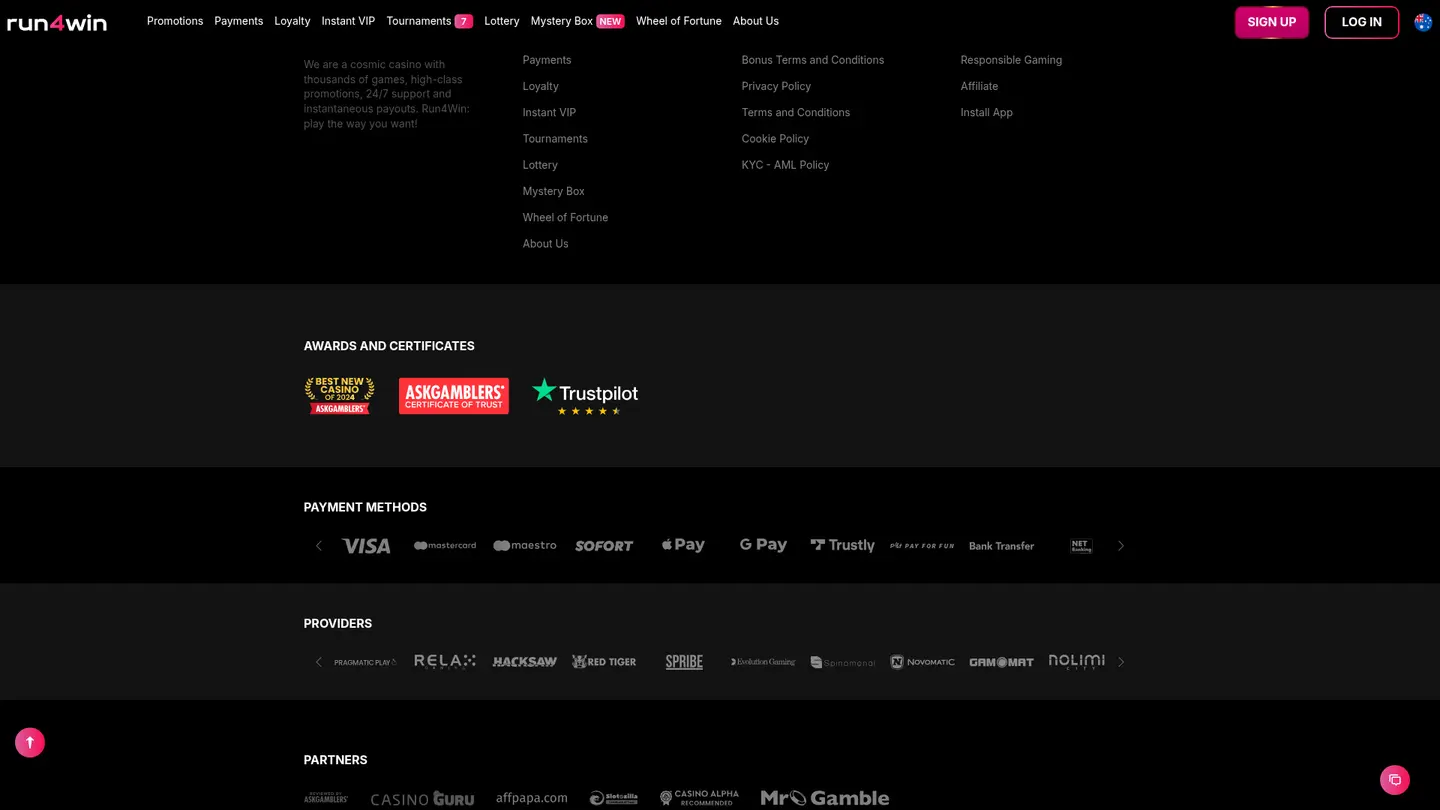1440x810 pixels.
Task: Click the Bank Transfer payment logo
Action: tap(1001, 546)
